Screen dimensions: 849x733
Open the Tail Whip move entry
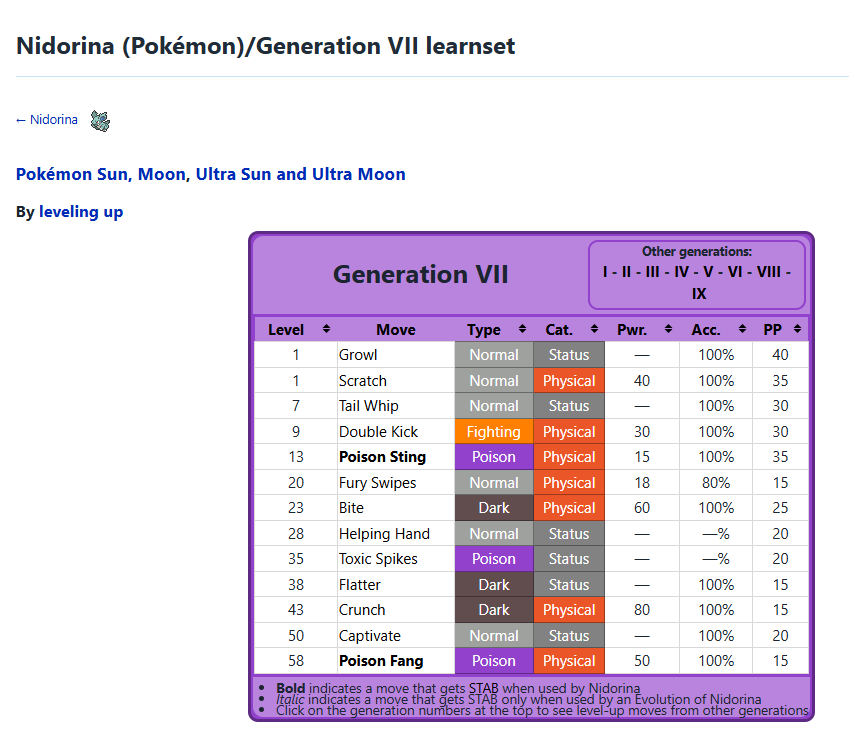tap(369, 406)
